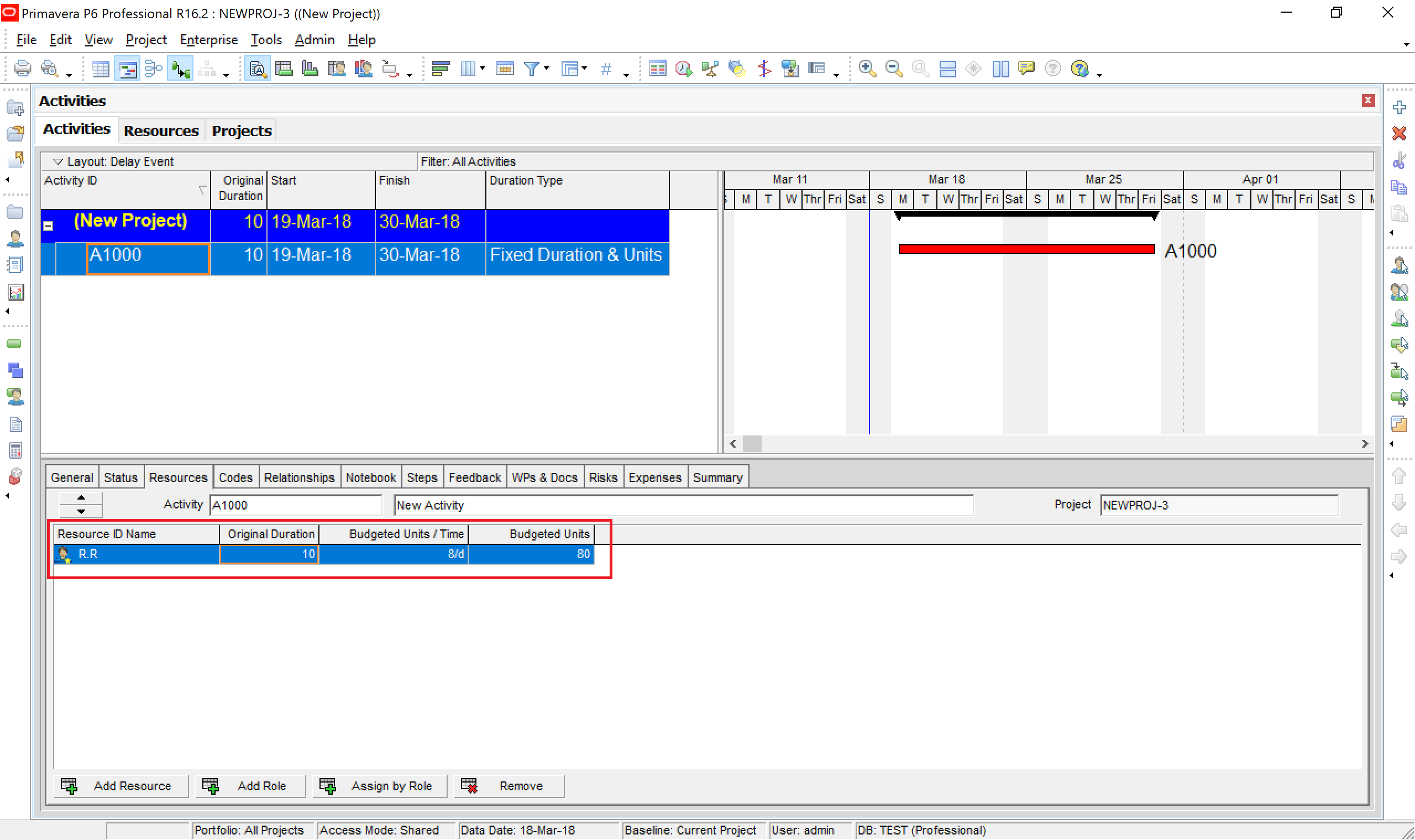Viewport: 1415px width, 840px height.
Task: Click the Gantt chart horizontal scrollbar thumb
Action: pyautogui.click(x=752, y=443)
